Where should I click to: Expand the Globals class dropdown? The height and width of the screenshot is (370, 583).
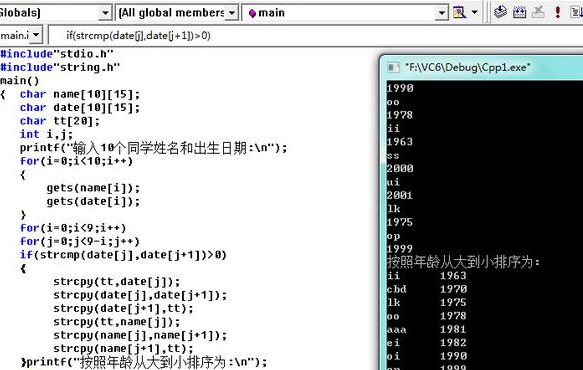click(105, 13)
